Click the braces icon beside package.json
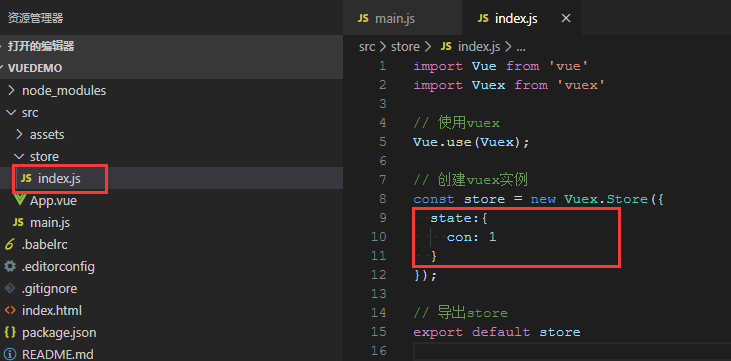731x361 pixels. [x=9, y=332]
